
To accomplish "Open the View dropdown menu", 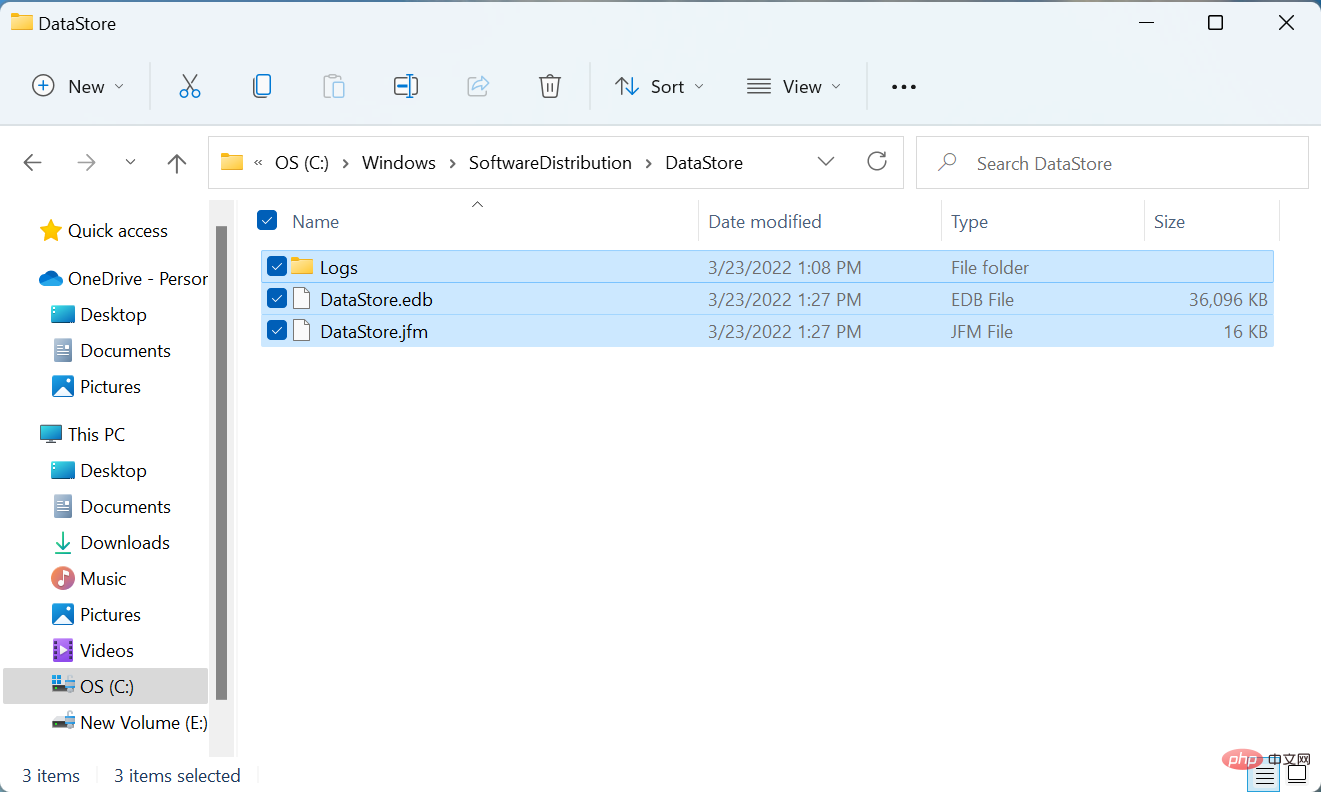I will pos(794,87).
